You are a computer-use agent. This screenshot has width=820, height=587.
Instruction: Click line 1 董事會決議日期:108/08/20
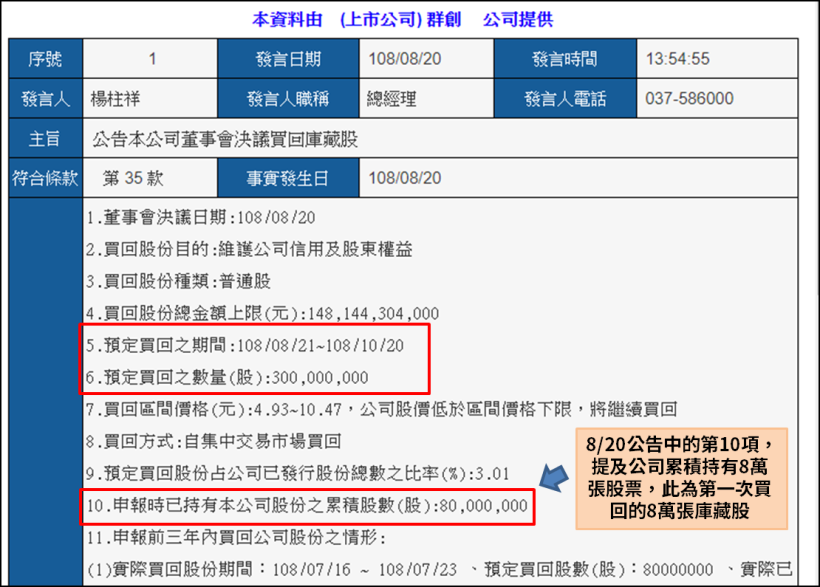[201, 217]
